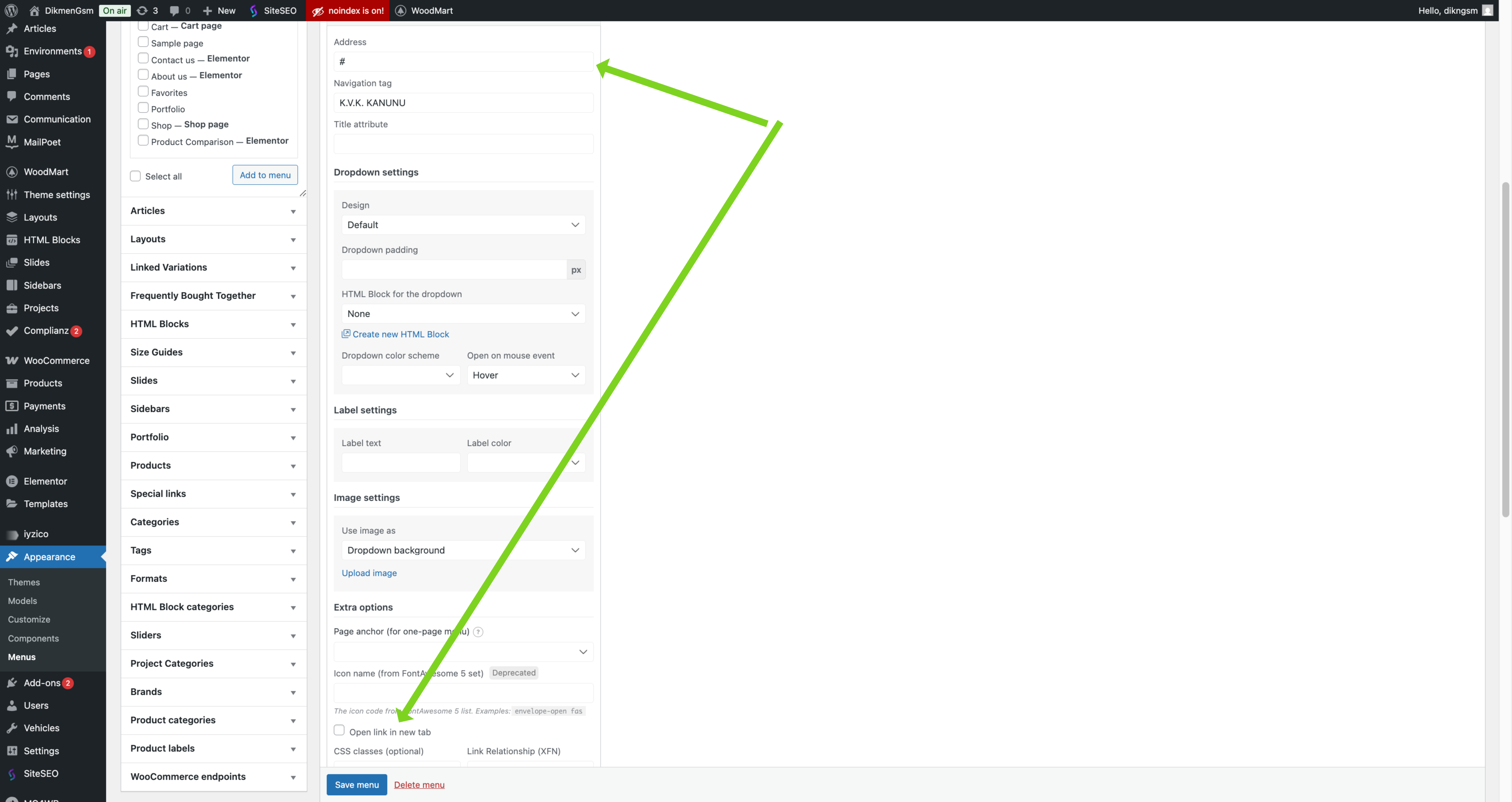
Task: Open the comments bubble icon in admin bar
Action: 174,11
